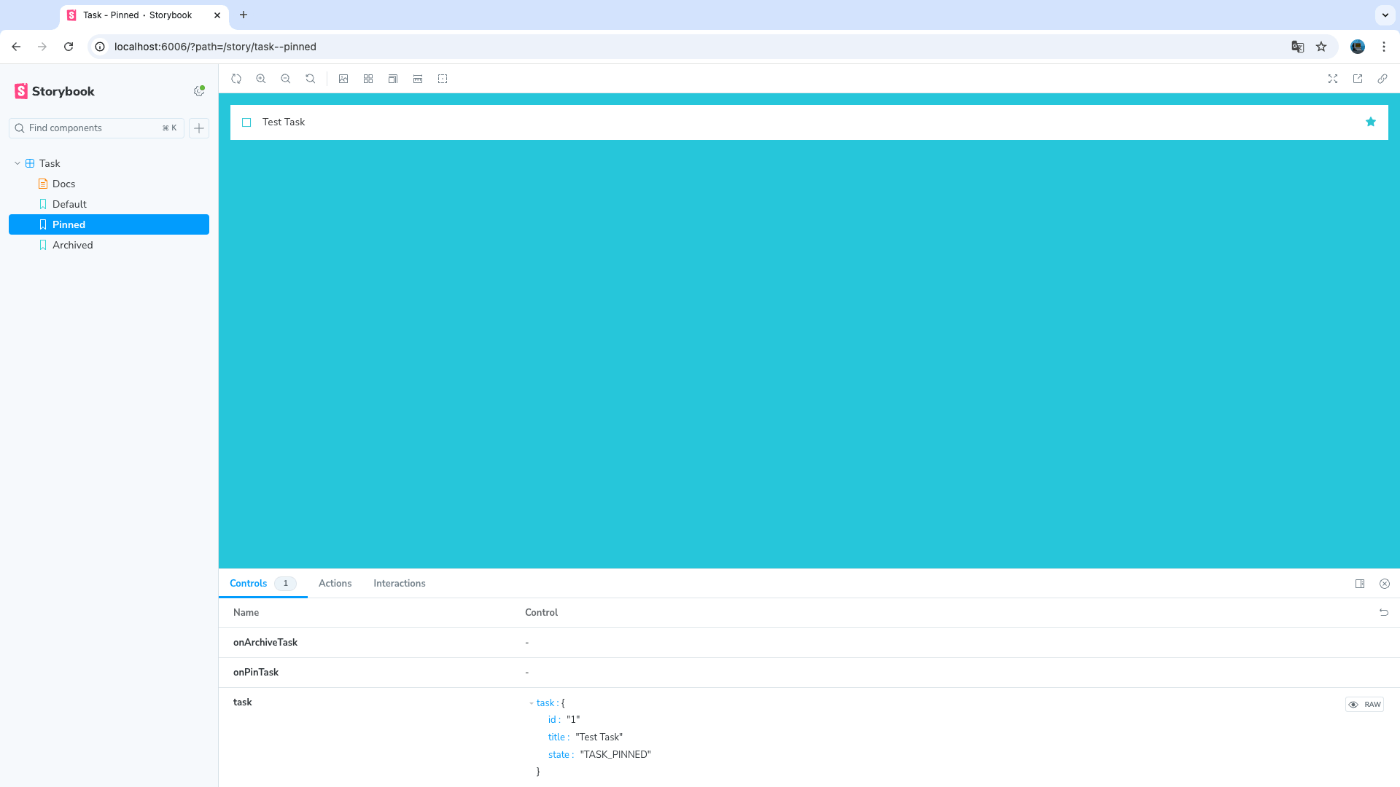
Task: Switch to the Interactions tab
Action: point(399,583)
